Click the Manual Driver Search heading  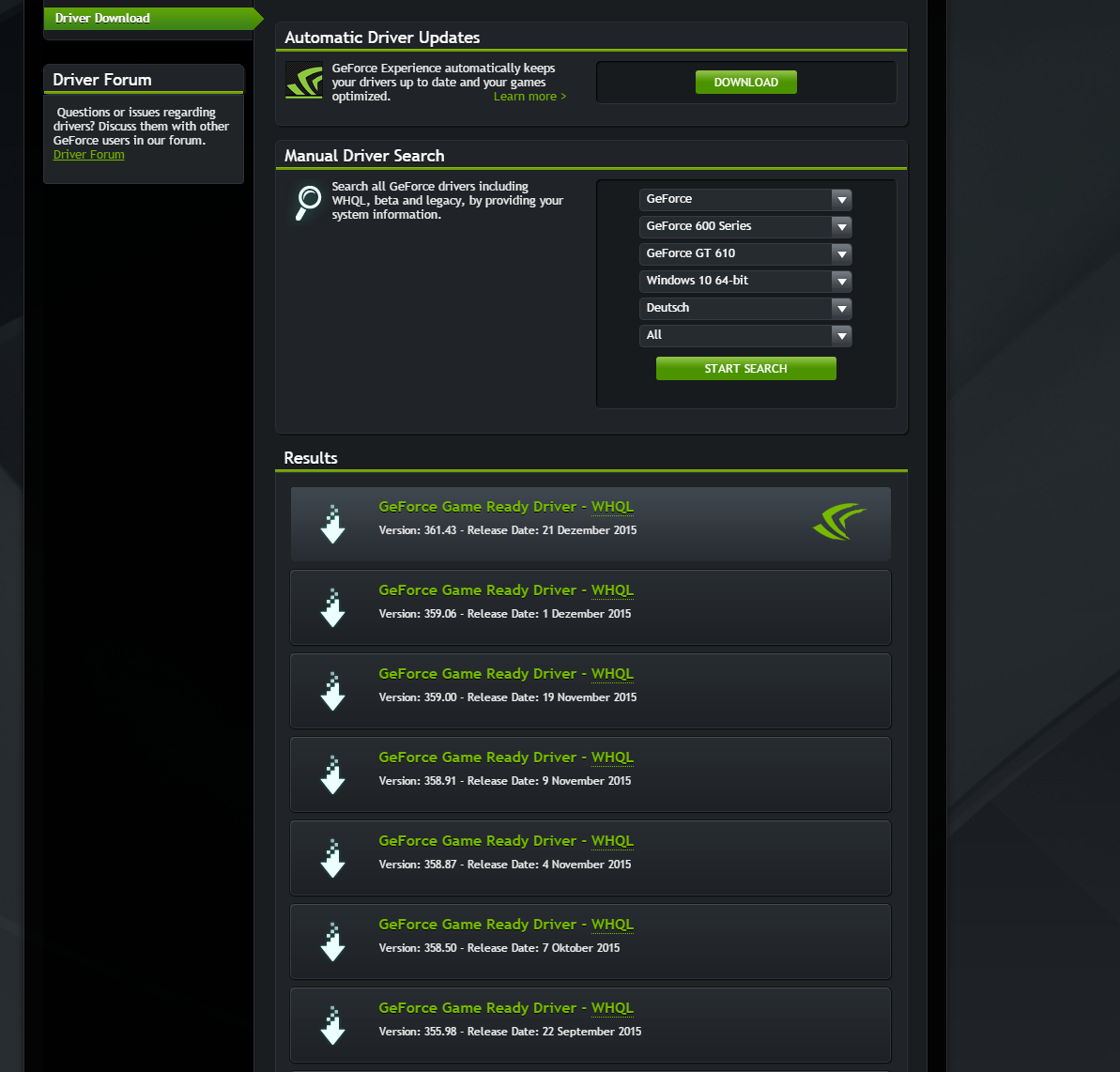click(x=364, y=156)
